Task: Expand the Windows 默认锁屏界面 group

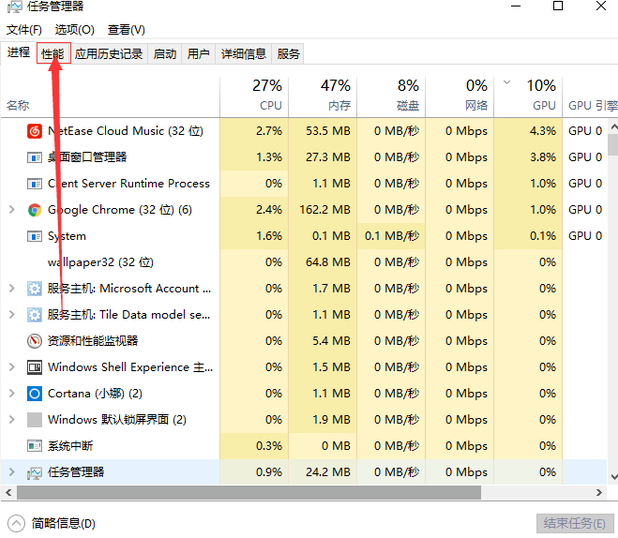Action: 12,420
